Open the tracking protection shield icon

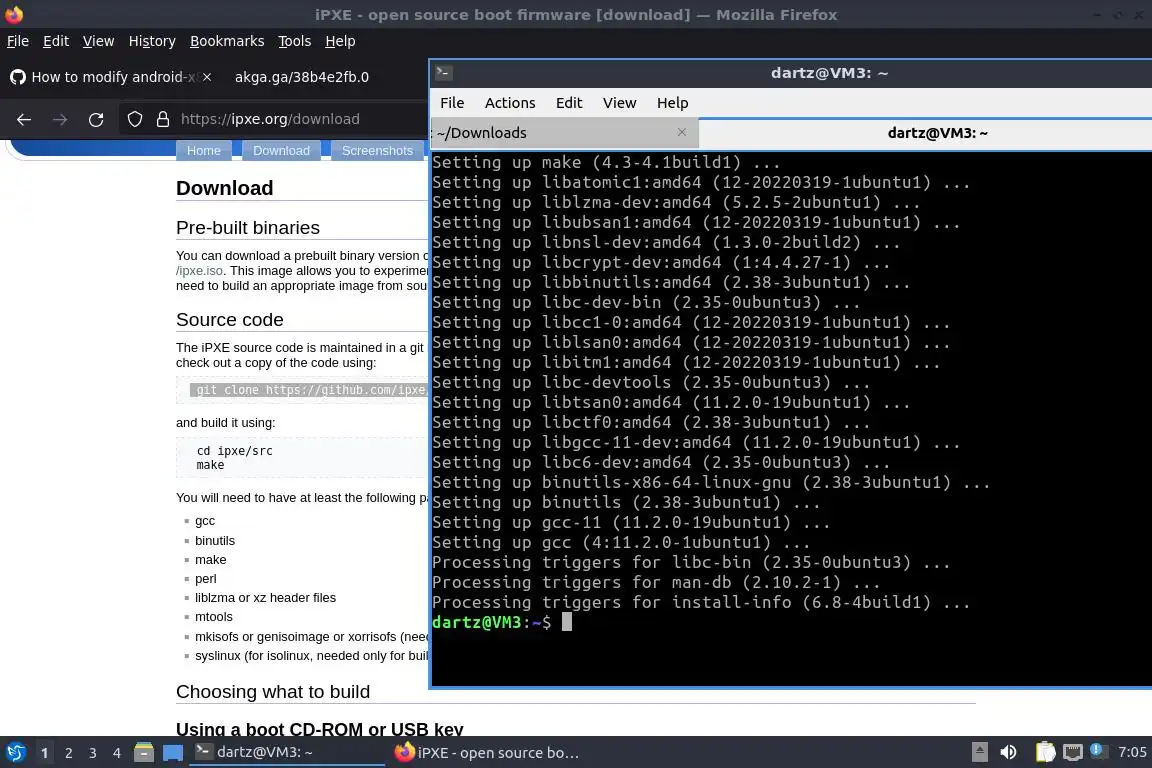[x=134, y=119]
